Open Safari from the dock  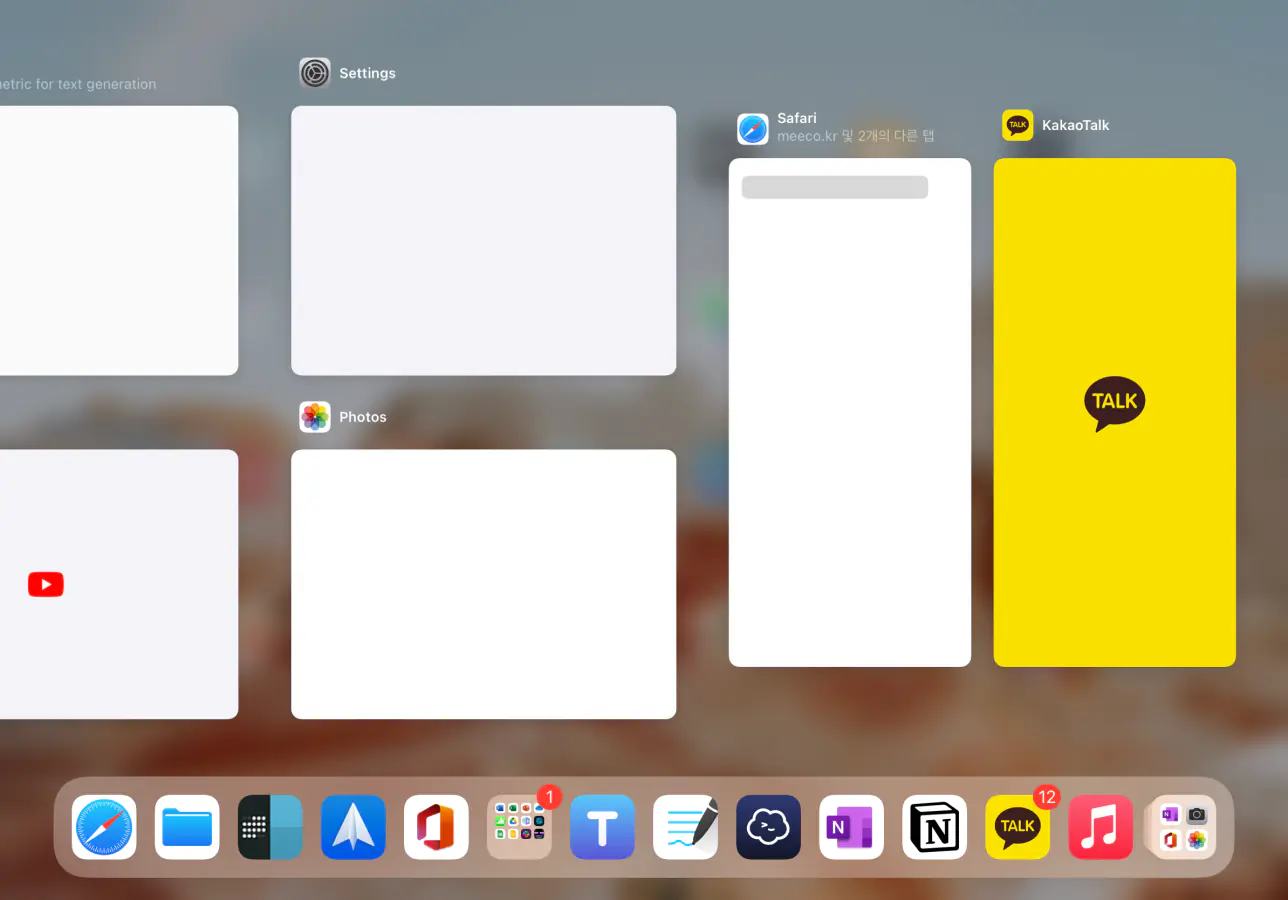click(x=104, y=827)
